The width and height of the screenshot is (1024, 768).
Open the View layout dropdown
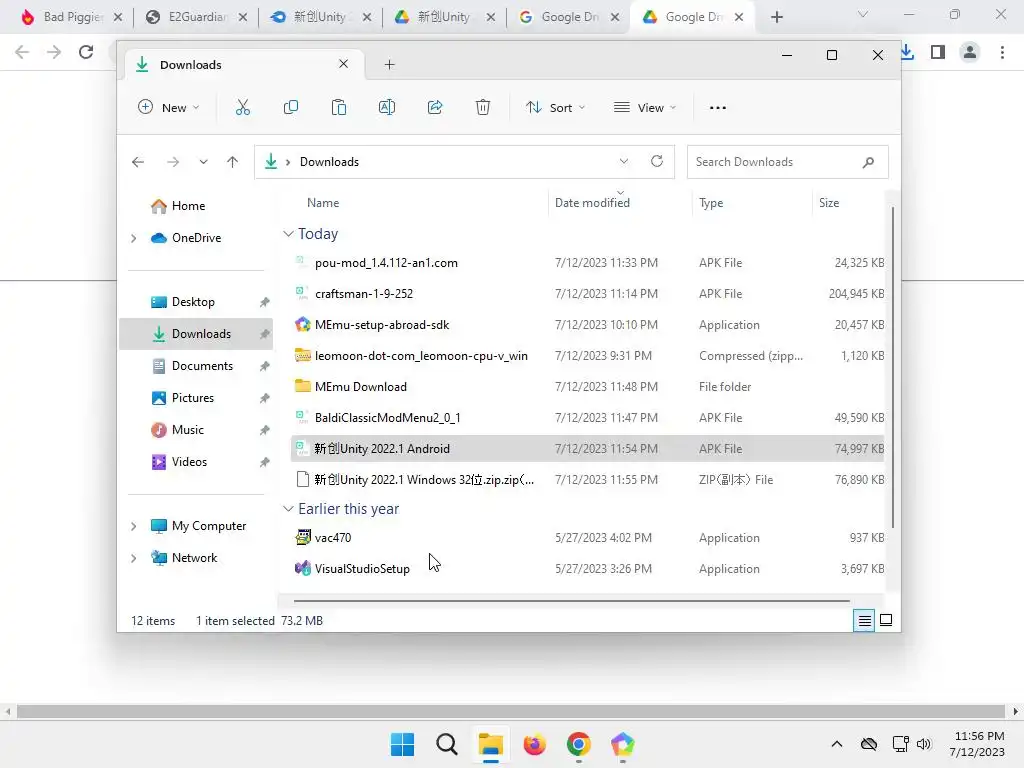645,108
